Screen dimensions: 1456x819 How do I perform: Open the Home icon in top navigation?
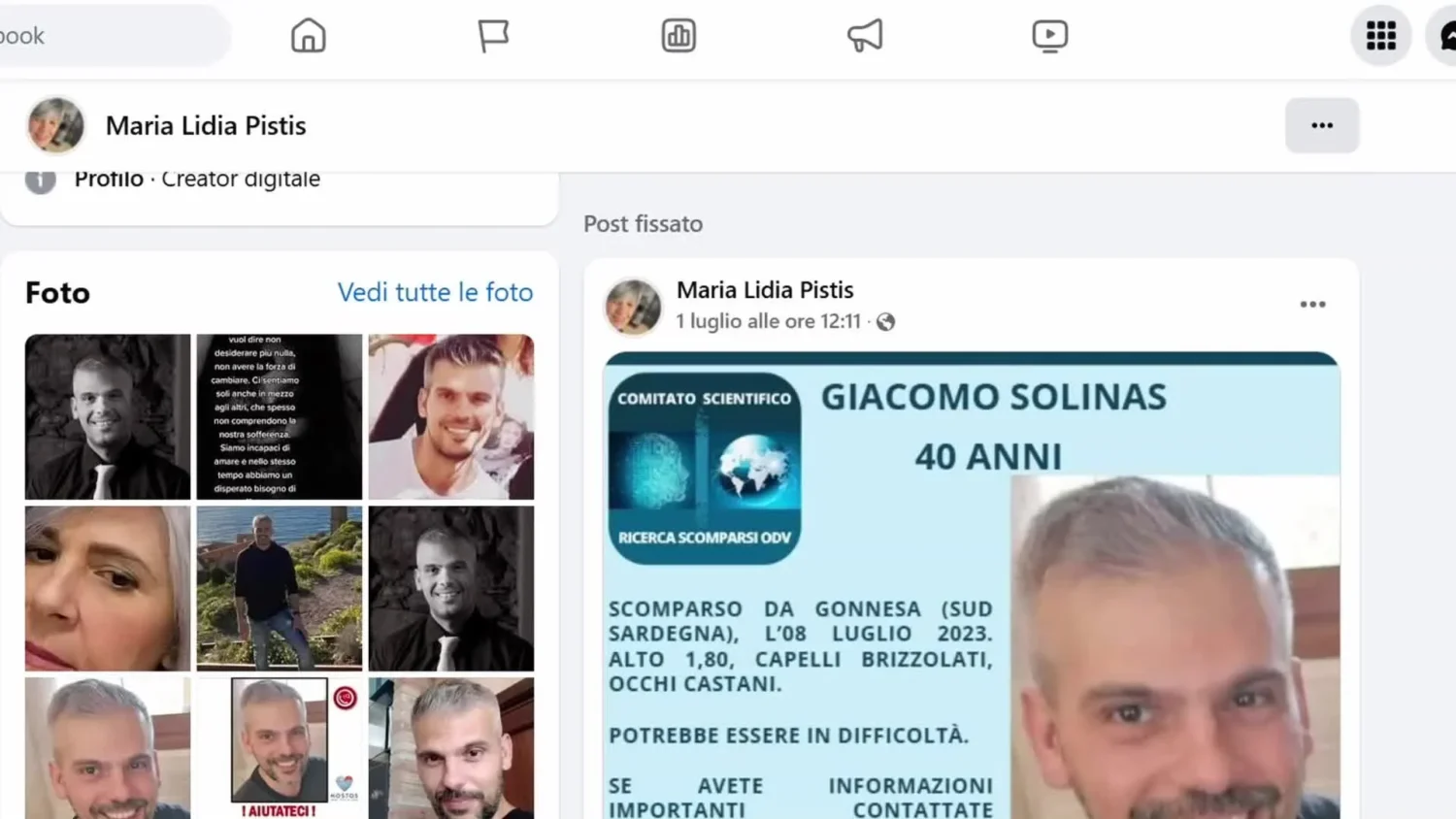coord(309,36)
